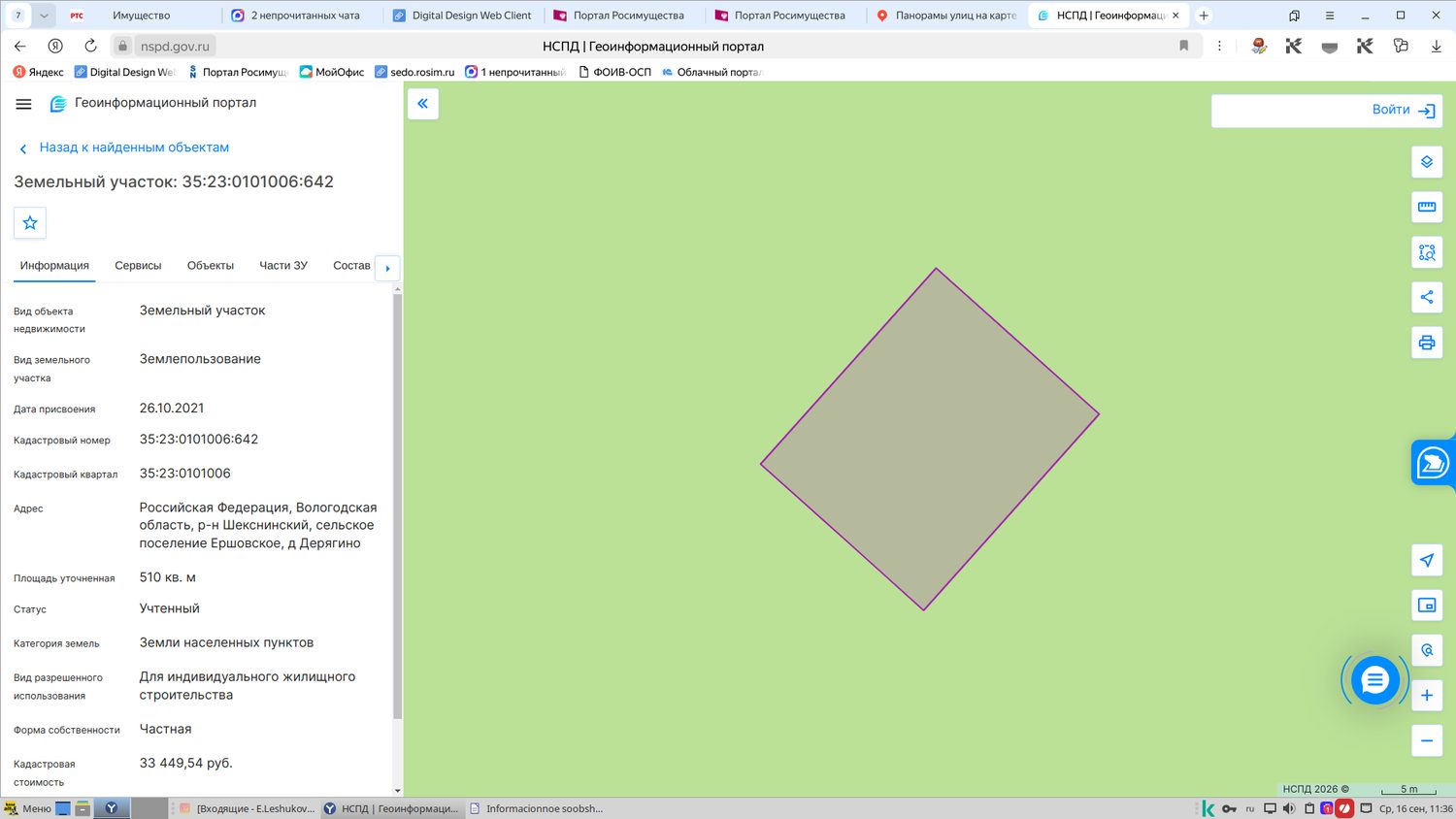The width and height of the screenshot is (1456, 819).
Task: Open the round blue chat message button
Action: click(1374, 681)
